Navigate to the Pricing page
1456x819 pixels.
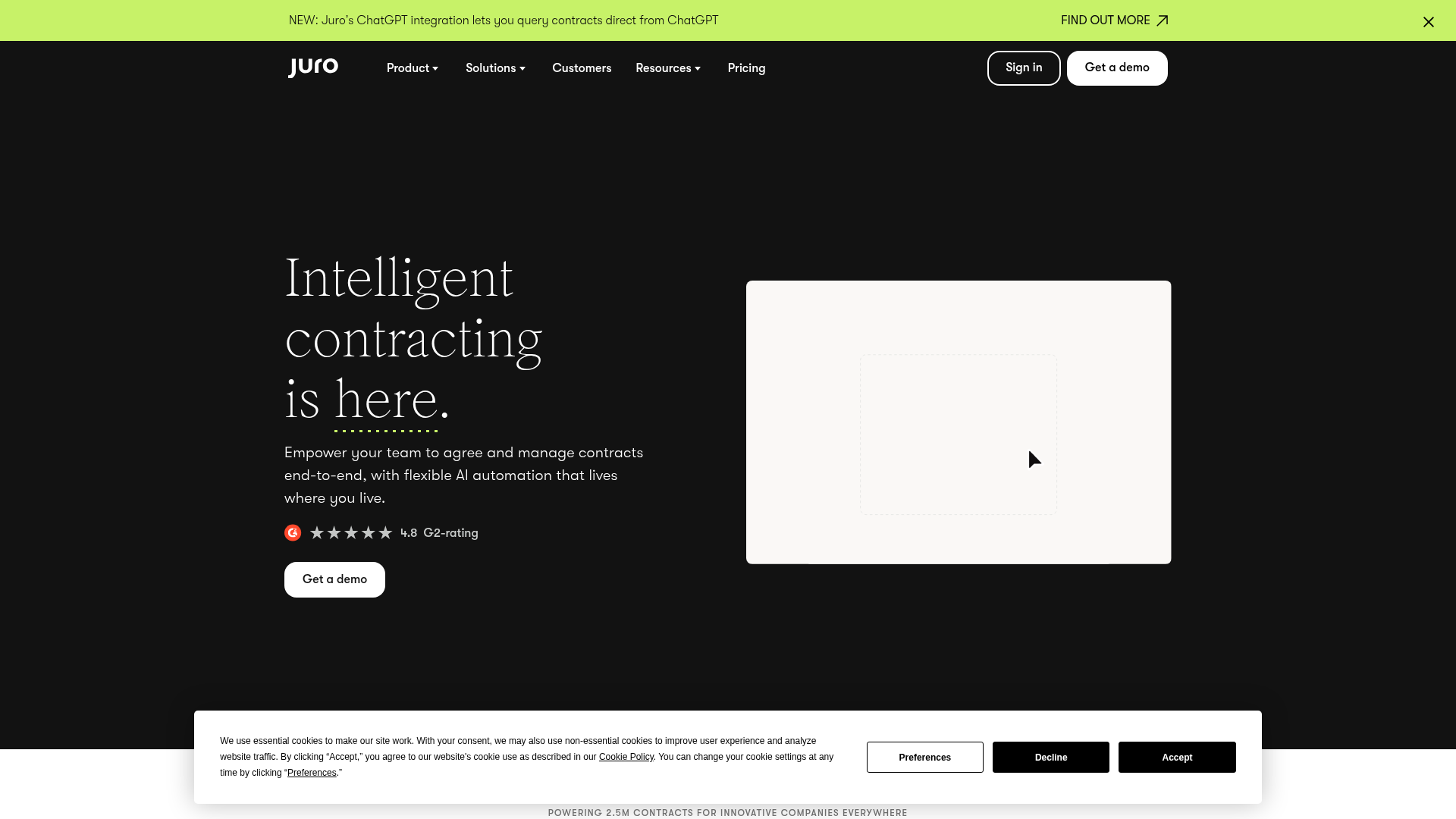(x=746, y=68)
